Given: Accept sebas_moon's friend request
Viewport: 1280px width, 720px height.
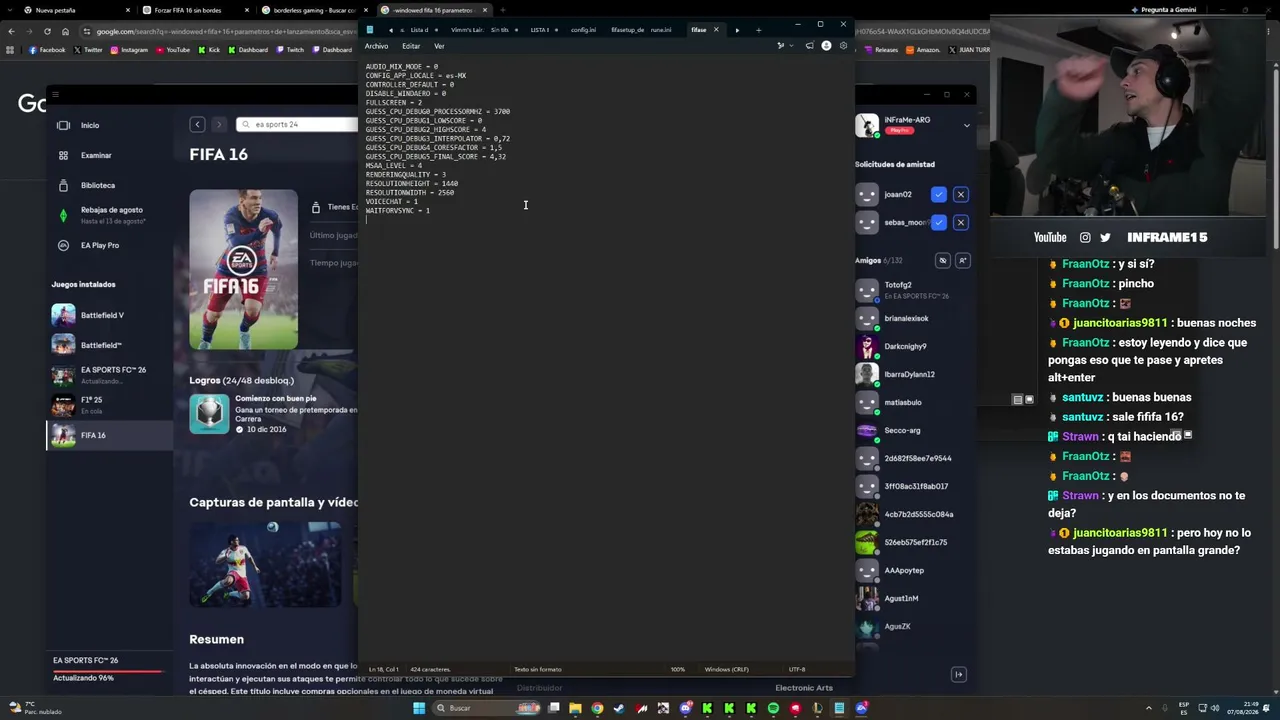Looking at the screenshot, I should pyautogui.click(x=938, y=222).
